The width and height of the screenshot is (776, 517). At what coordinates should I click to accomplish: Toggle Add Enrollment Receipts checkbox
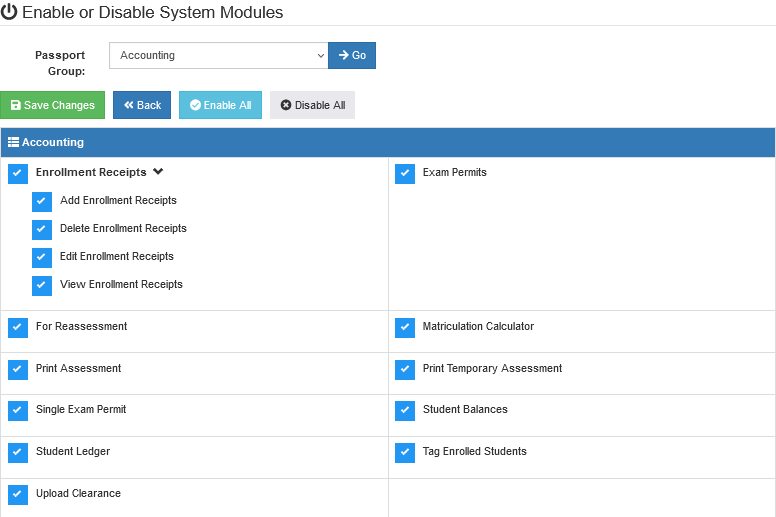(42, 202)
